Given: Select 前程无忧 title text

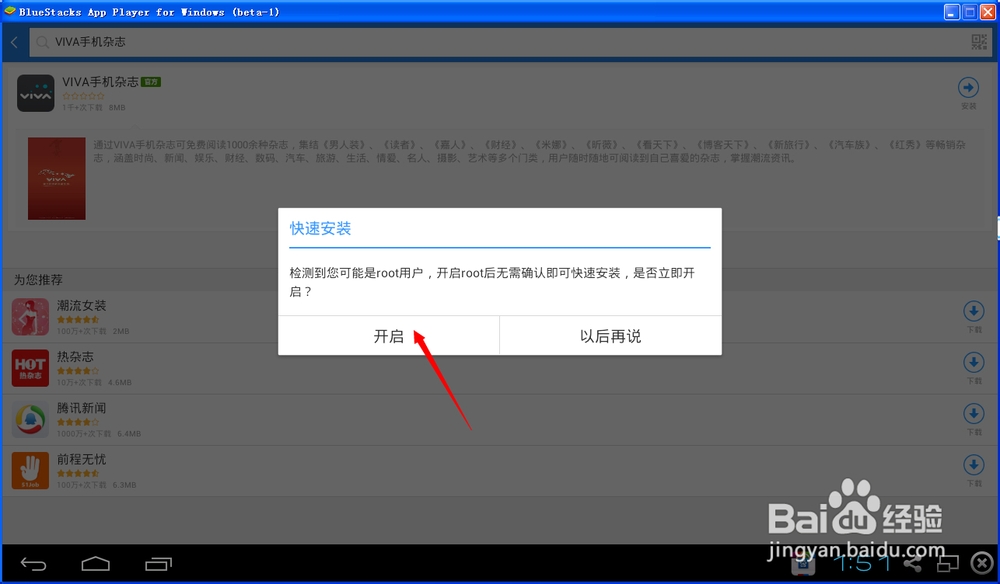Looking at the screenshot, I should (82, 459).
